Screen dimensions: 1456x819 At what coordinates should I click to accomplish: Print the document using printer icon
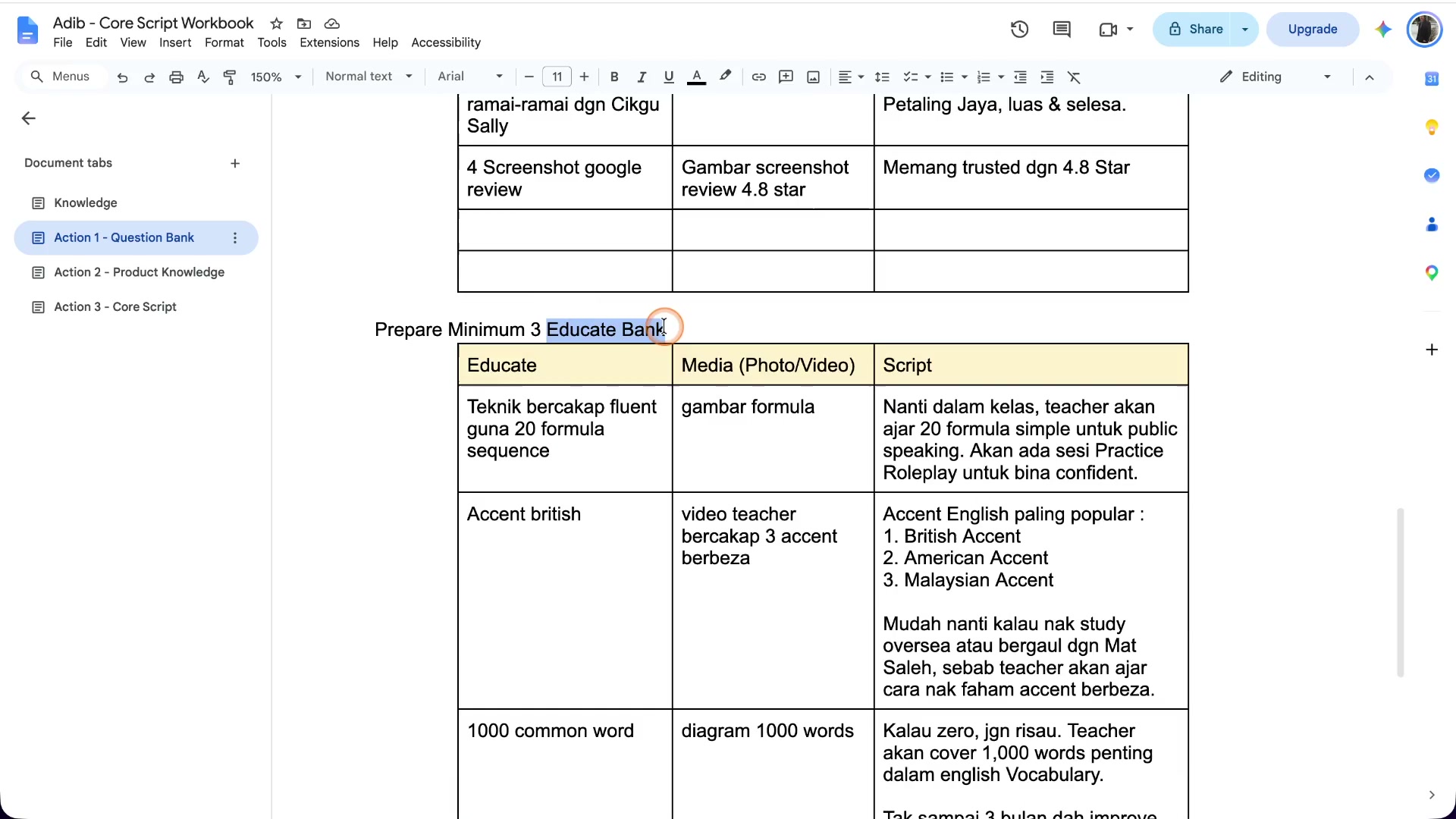click(x=176, y=77)
